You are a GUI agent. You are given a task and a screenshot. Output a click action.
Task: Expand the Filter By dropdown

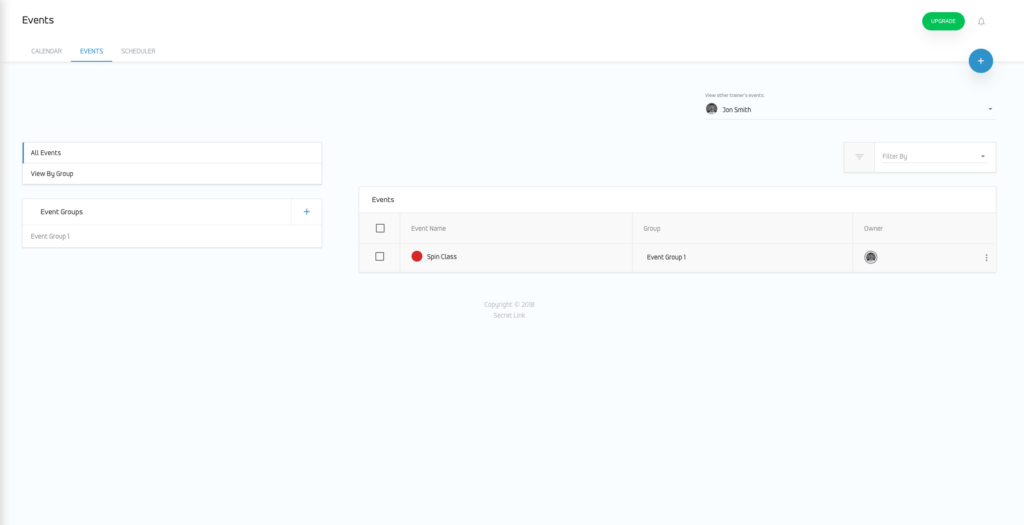[934, 157]
